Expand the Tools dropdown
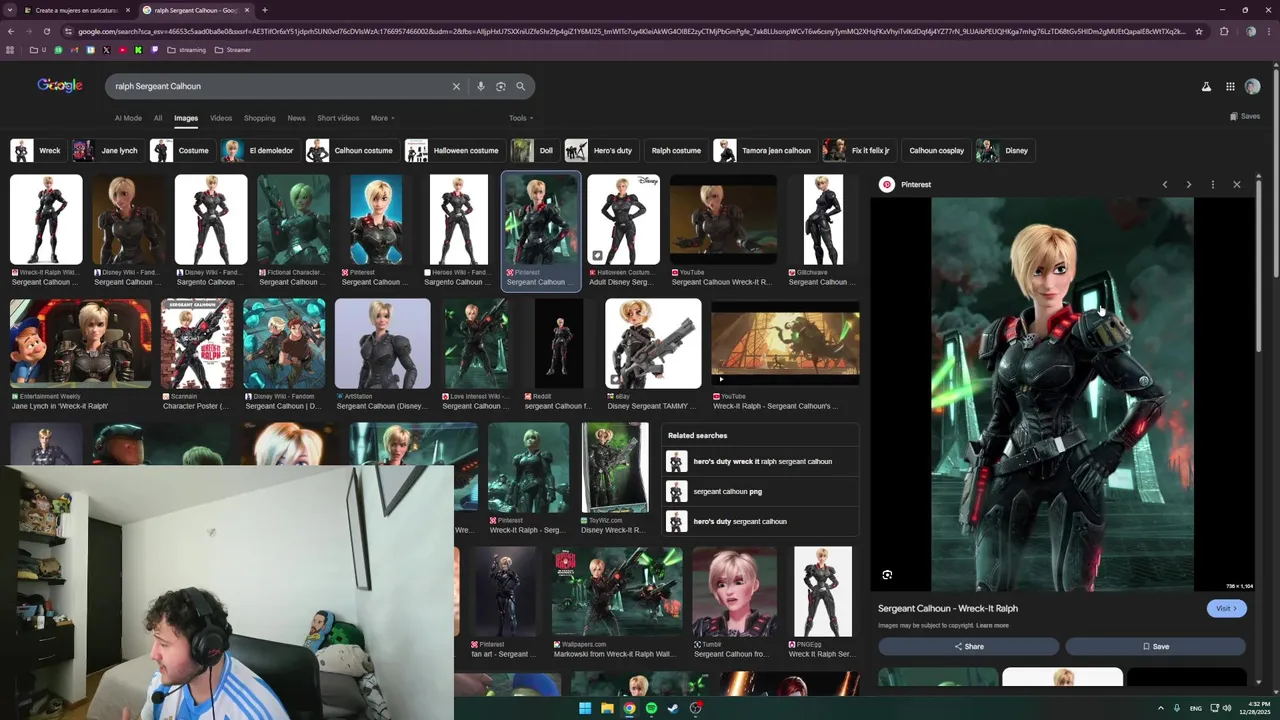1280x720 pixels. point(520,118)
